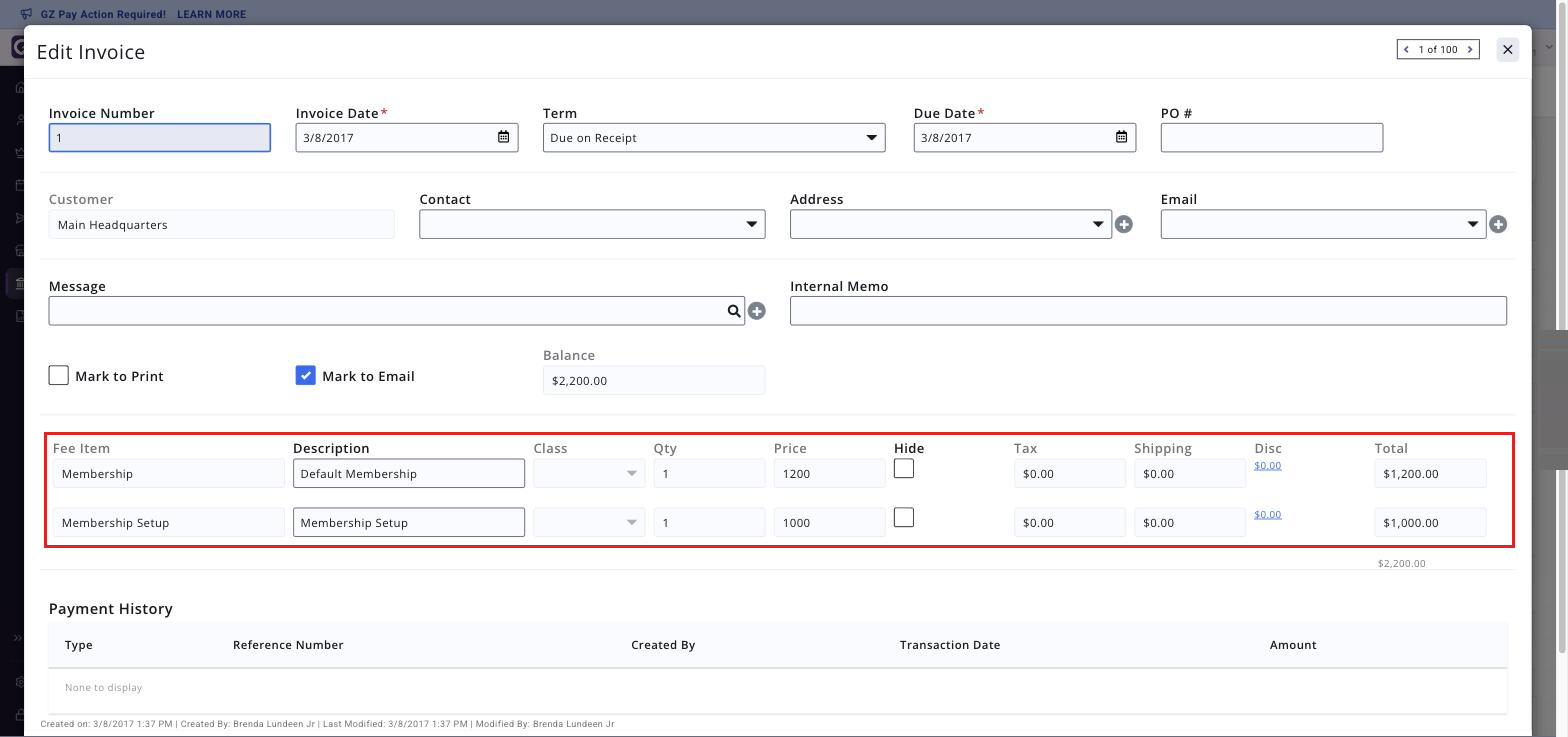
Task: Open the Invoice Date calendar picker
Action: [504, 137]
